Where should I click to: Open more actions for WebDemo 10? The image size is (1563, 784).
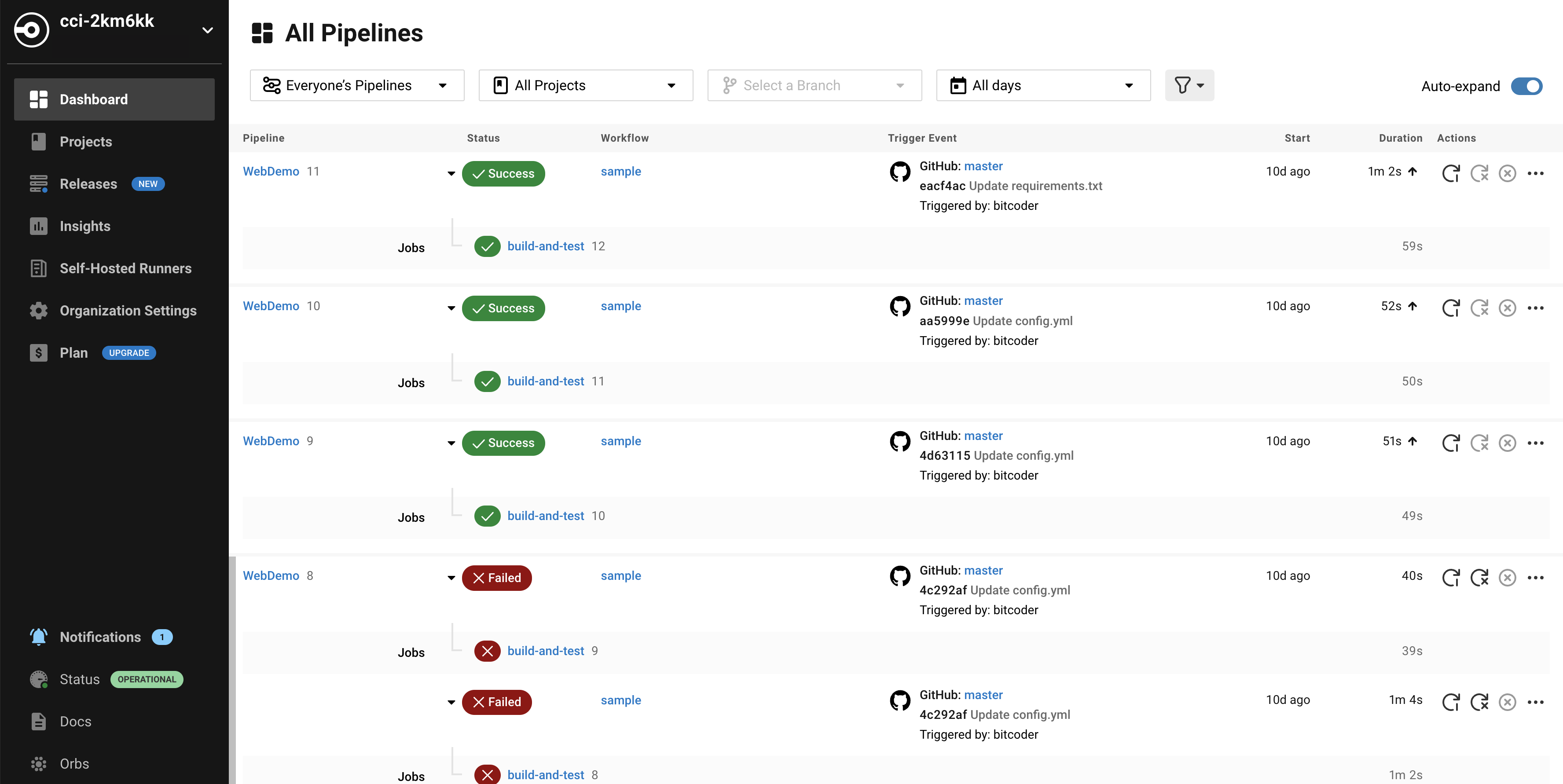pos(1535,308)
